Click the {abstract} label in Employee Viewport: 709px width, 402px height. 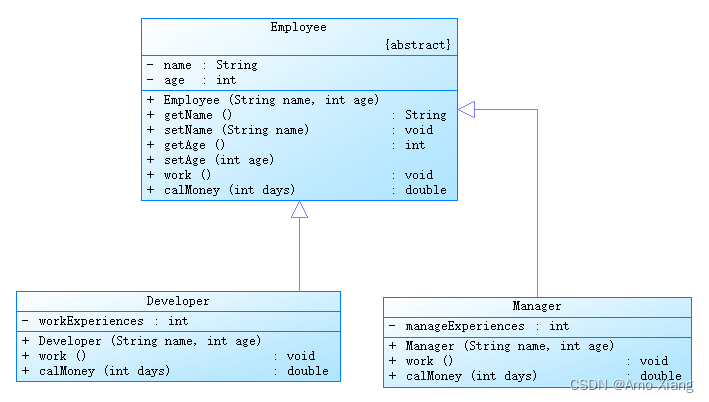pos(418,45)
